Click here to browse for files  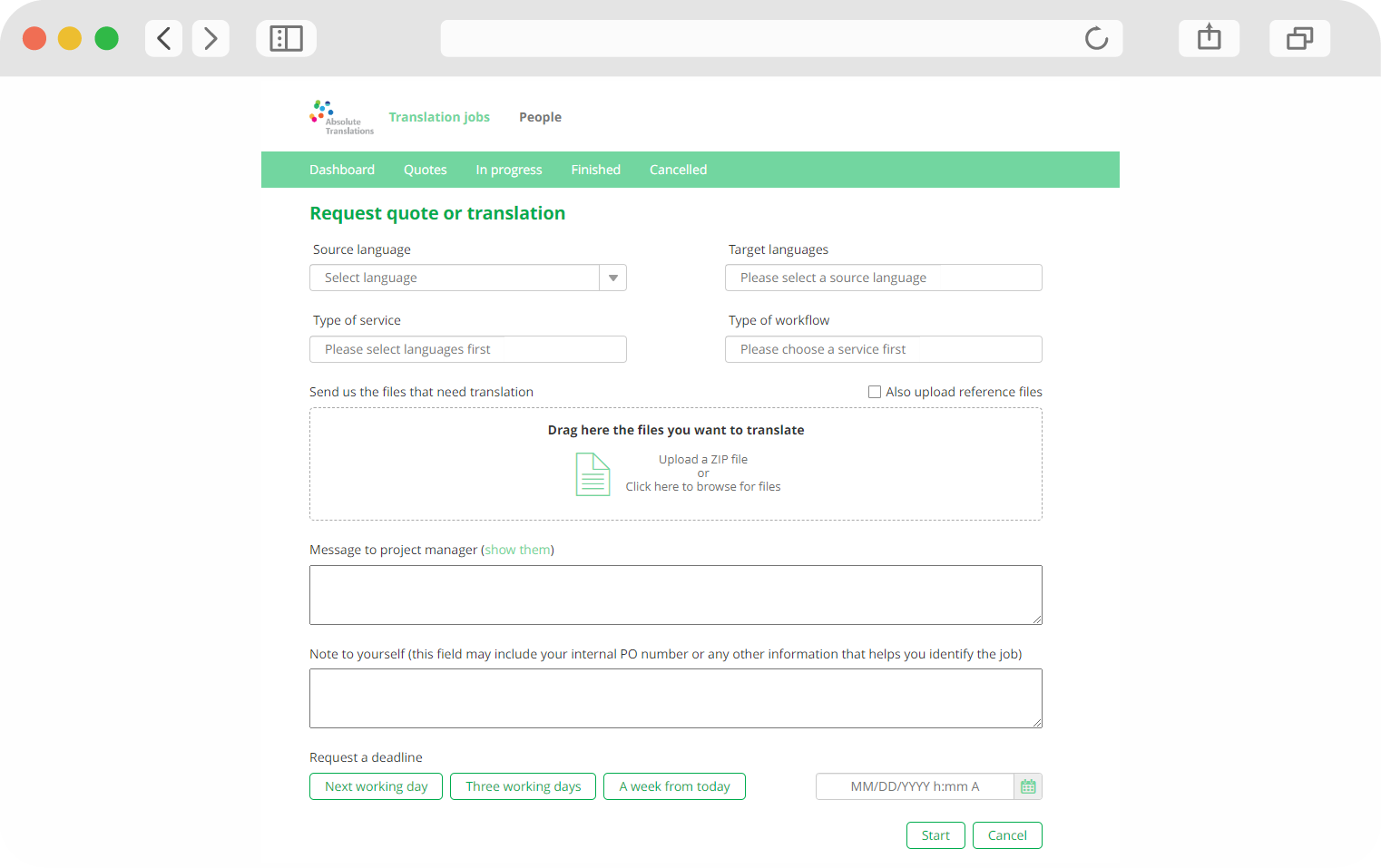(x=703, y=486)
